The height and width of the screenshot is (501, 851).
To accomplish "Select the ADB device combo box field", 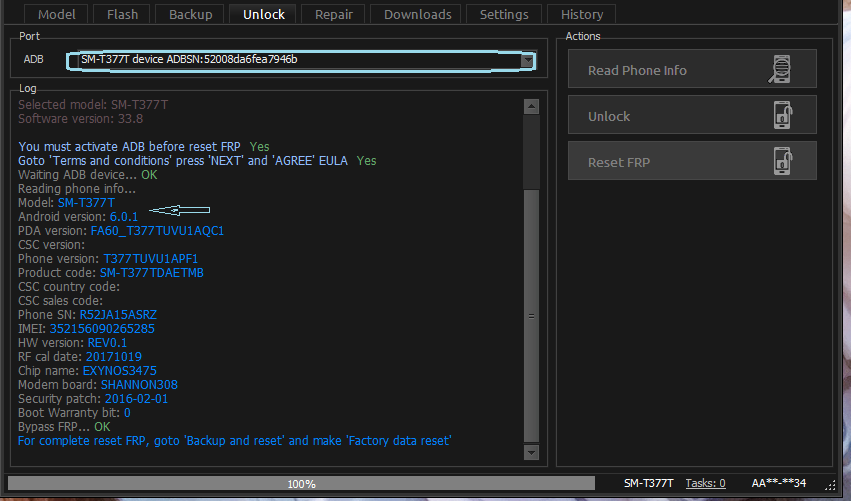I will [301, 60].
